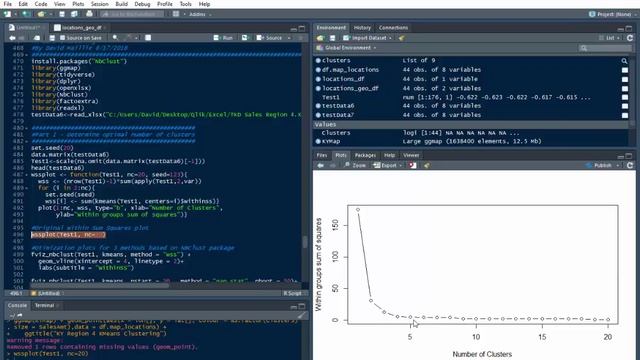Save all open documents icon
This screenshot has height=360, width=640.
[x=74, y=14]
